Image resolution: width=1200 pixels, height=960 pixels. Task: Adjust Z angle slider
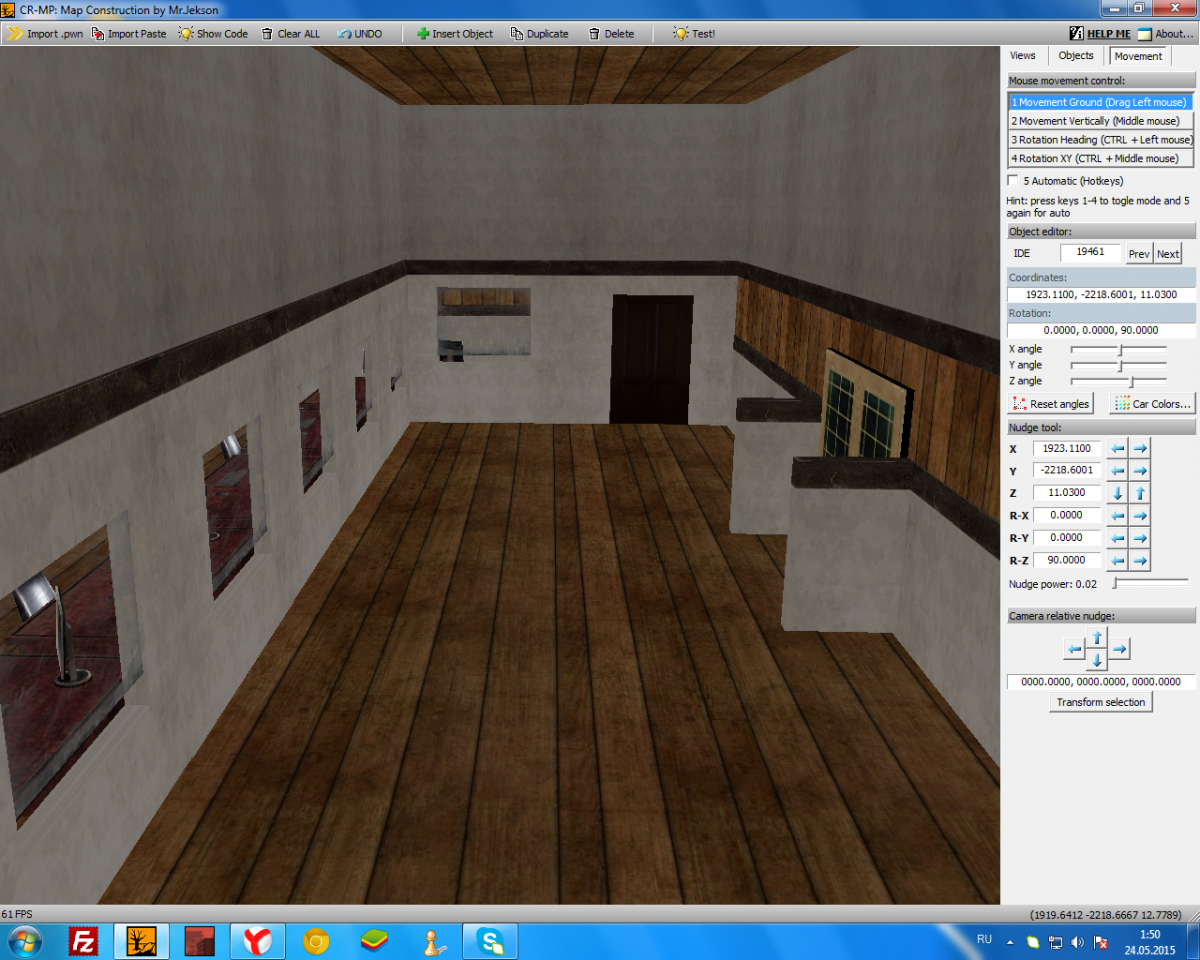tap(1118, 381)
